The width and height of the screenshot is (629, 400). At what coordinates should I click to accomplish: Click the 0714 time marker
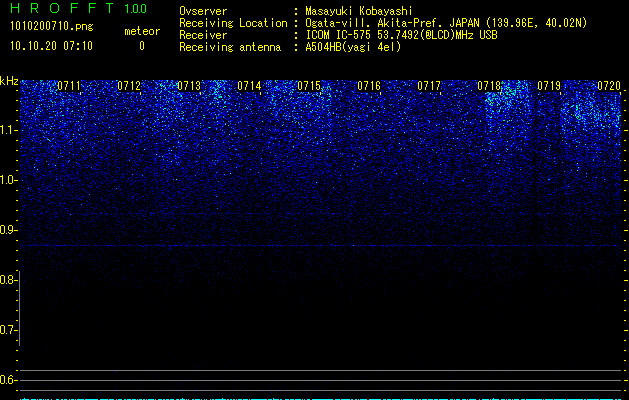coord(249,86)
